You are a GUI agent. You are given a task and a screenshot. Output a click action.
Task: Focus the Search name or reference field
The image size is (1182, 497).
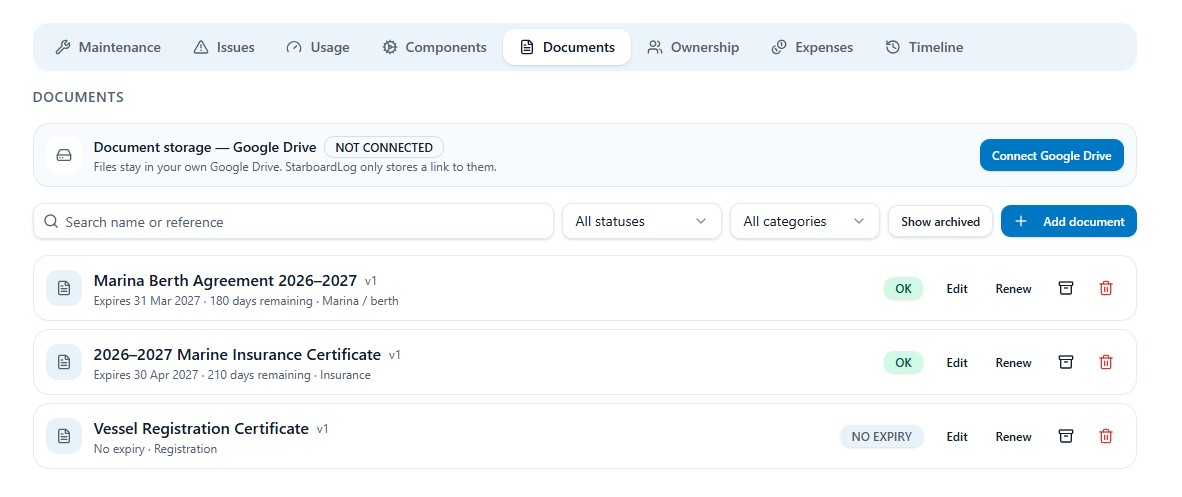[x=293, y=222]
